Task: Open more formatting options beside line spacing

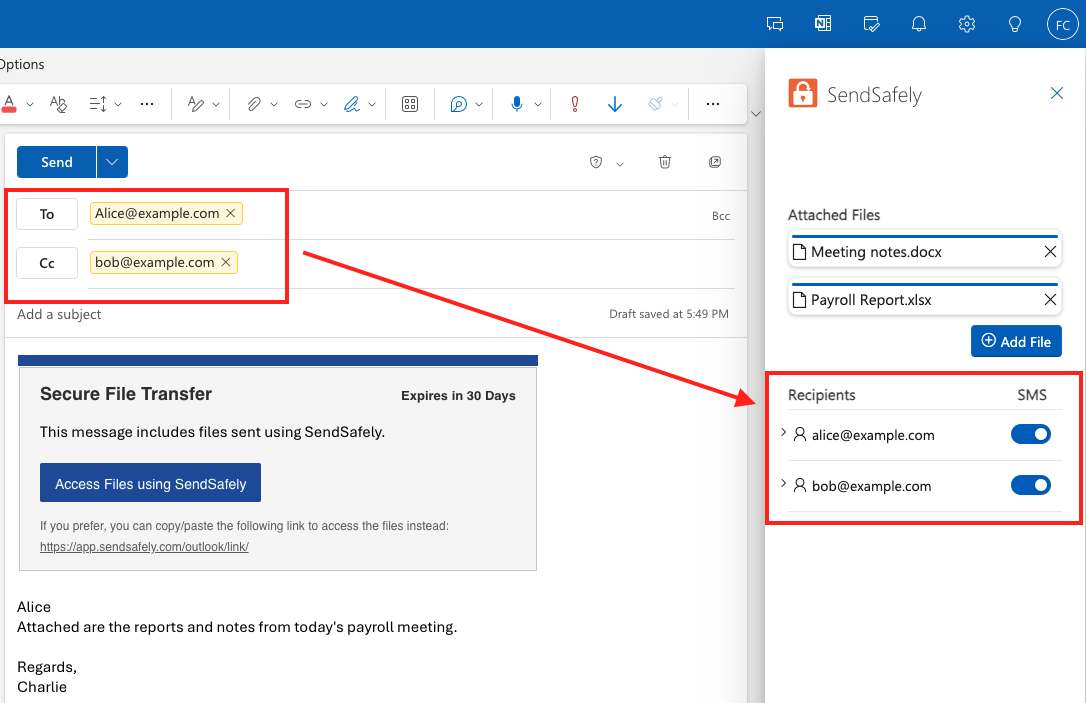Action: (x=147, y=104)
